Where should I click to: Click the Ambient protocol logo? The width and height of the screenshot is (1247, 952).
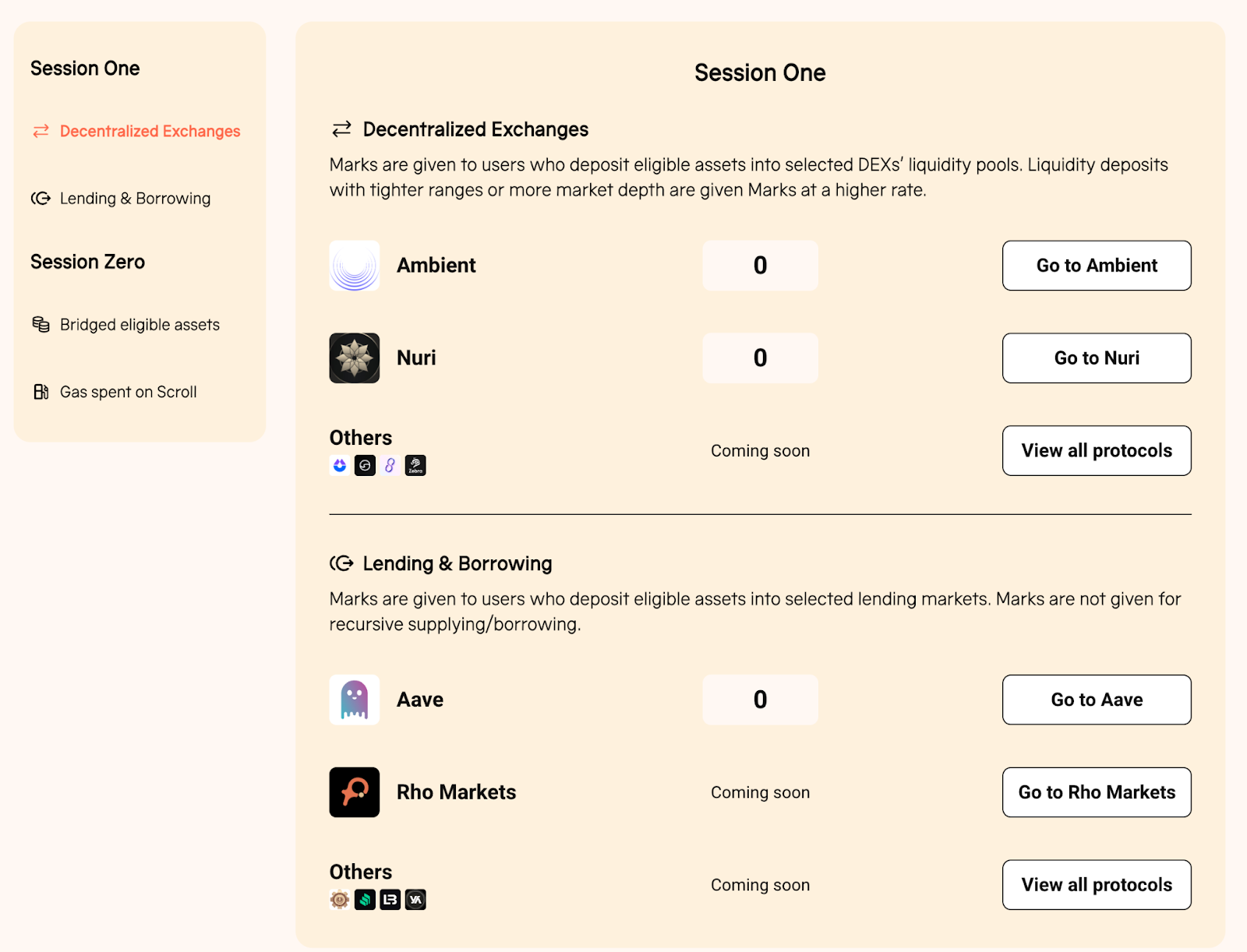point(355,266)
